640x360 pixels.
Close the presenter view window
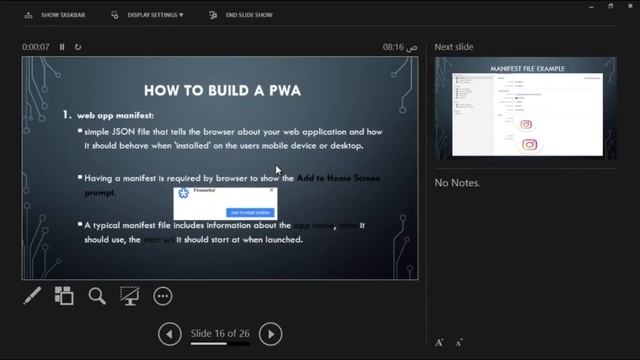pyautogui.click(x=630, y=6)
